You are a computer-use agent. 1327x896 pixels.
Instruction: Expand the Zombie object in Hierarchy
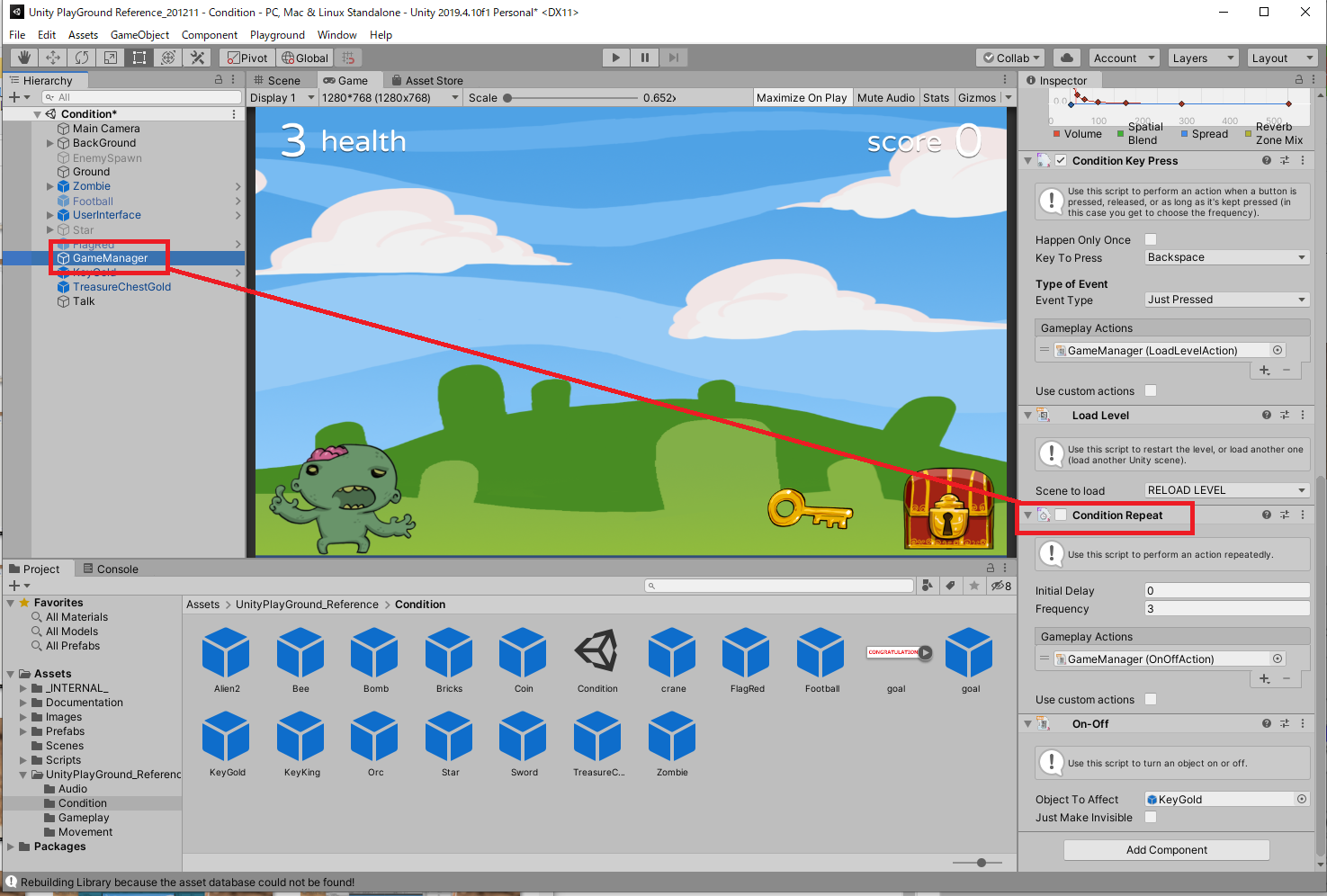[50, 186]
